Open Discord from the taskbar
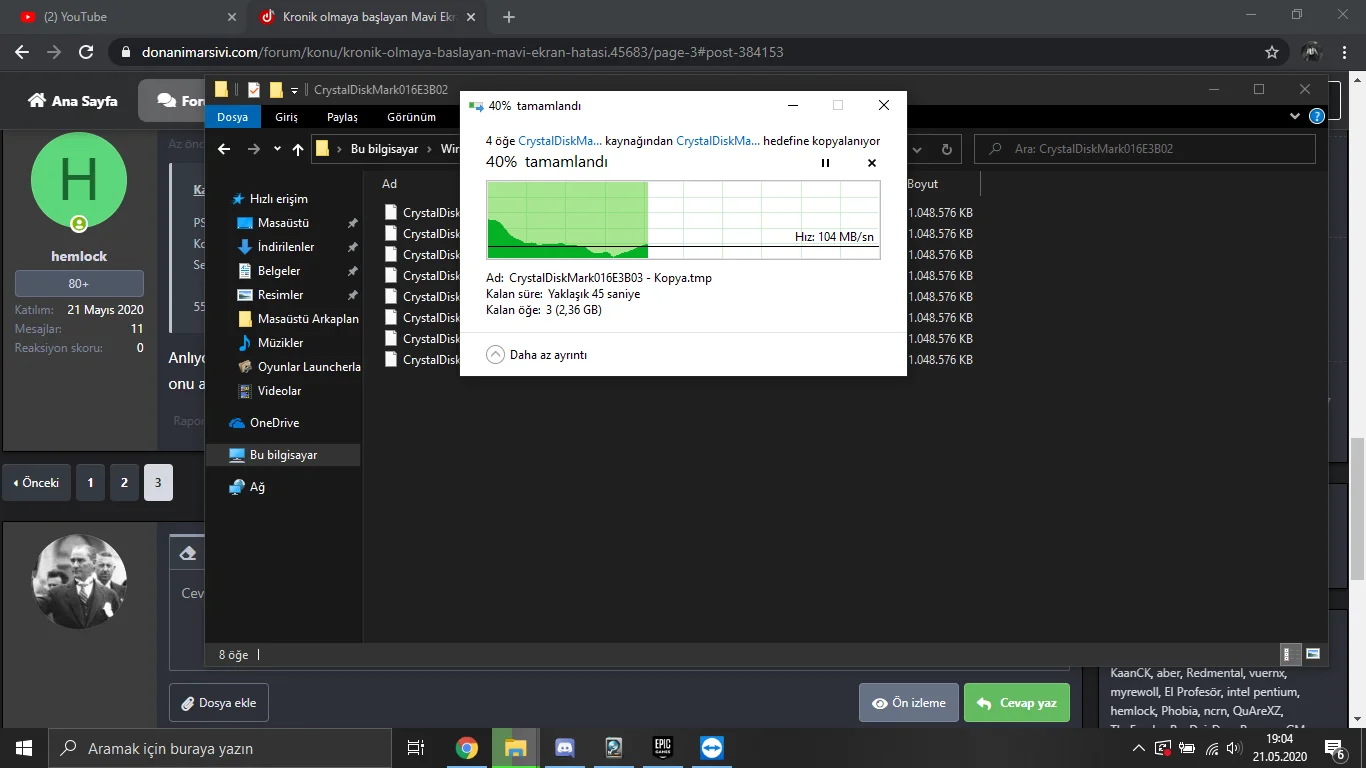 pyautogui.click(x=564, y=748)
